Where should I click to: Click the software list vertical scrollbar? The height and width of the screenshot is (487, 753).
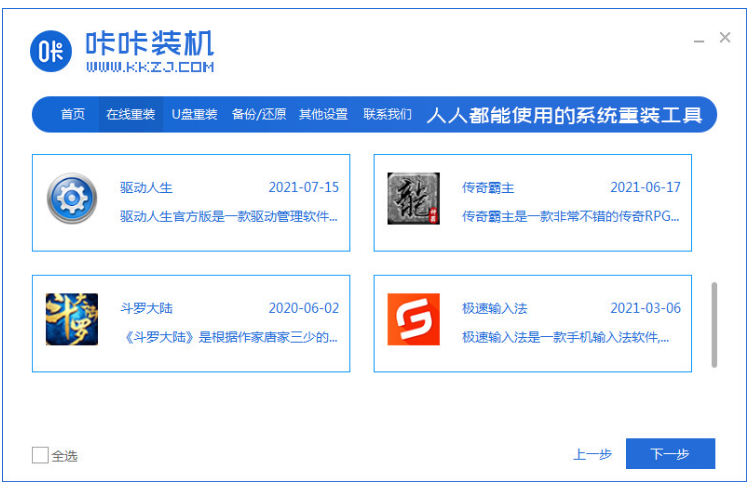pyautogui.click(x=714, y=324)
